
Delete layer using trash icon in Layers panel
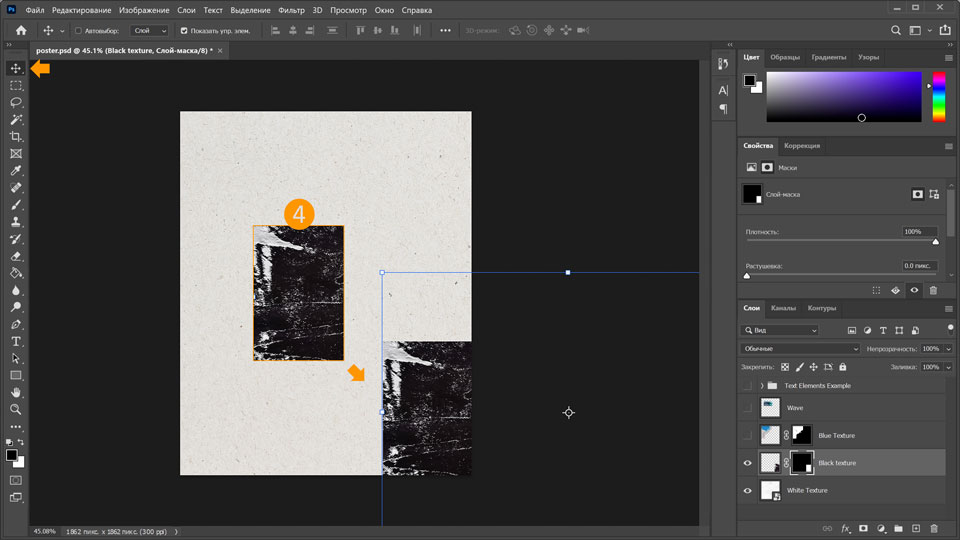point(934,528)
